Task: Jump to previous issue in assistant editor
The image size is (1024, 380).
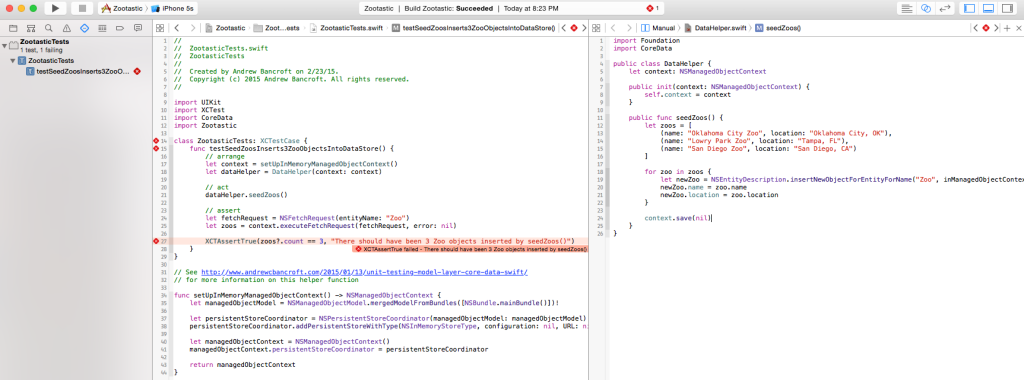Action: tap(976, 28)
